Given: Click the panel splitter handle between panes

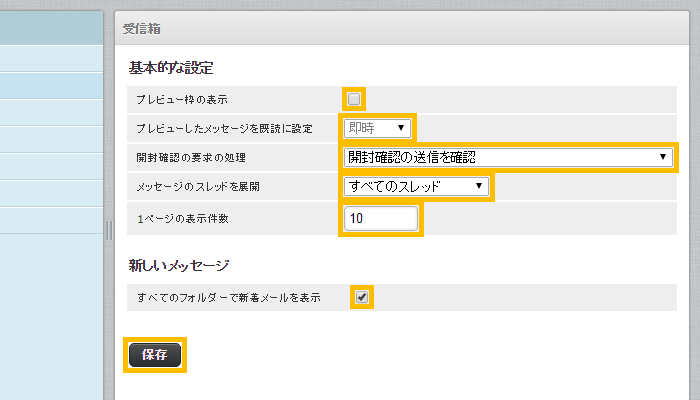Looking at the screenshot, I should (109, 230).
